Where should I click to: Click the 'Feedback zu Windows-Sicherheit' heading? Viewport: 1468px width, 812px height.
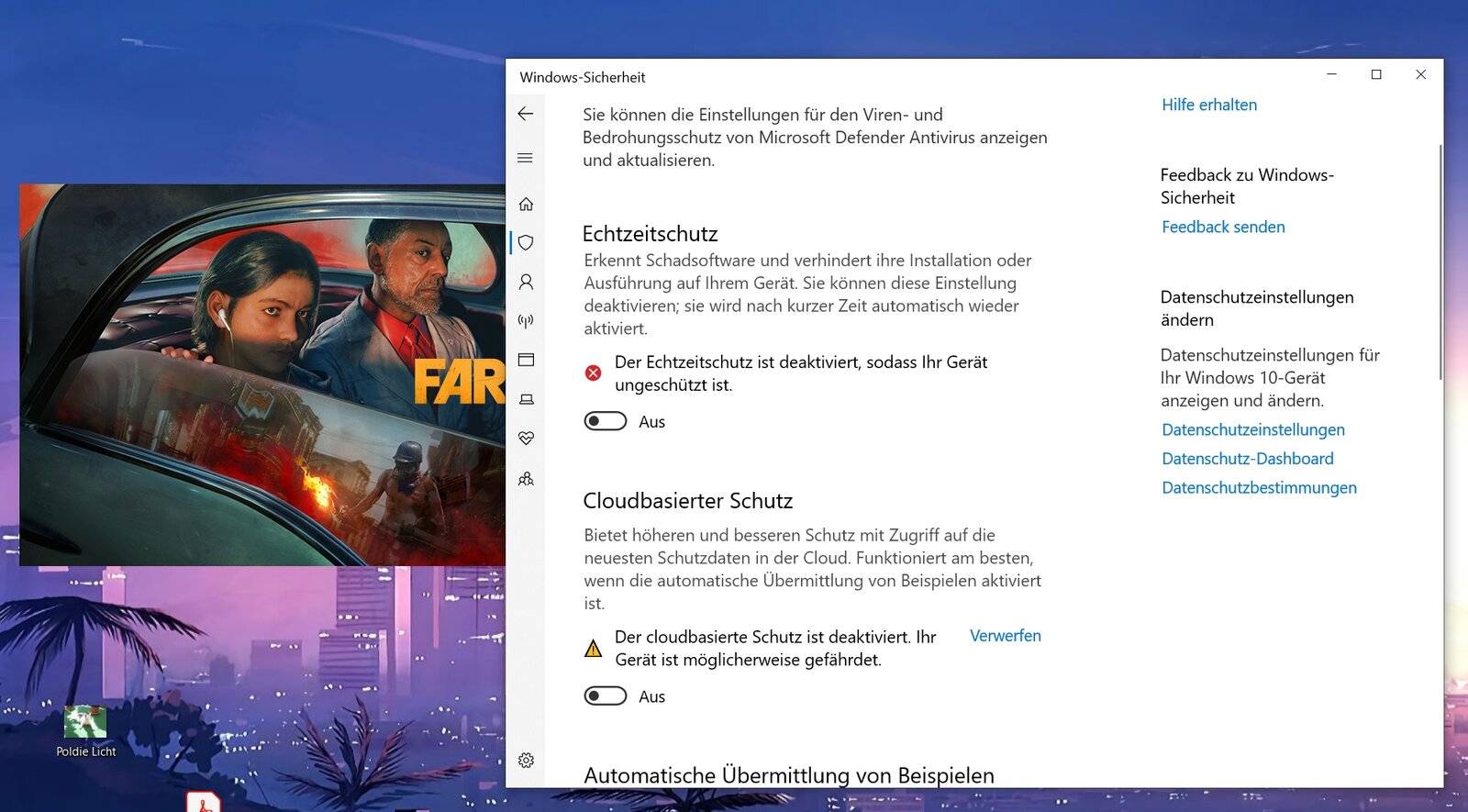1247,186
